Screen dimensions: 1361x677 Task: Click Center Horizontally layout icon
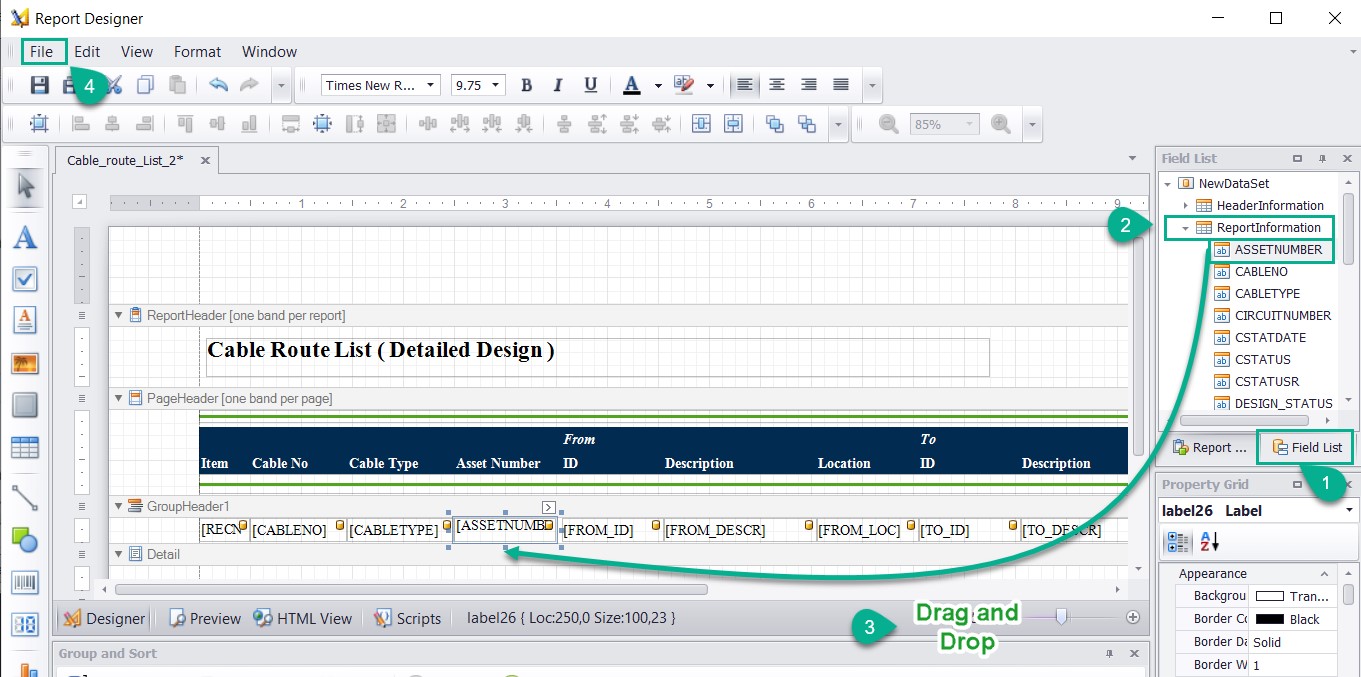pos(701,124)
